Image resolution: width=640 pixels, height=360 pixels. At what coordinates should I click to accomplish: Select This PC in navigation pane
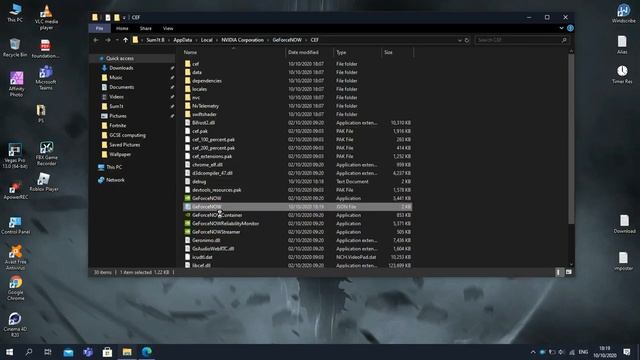coord(114,167)
